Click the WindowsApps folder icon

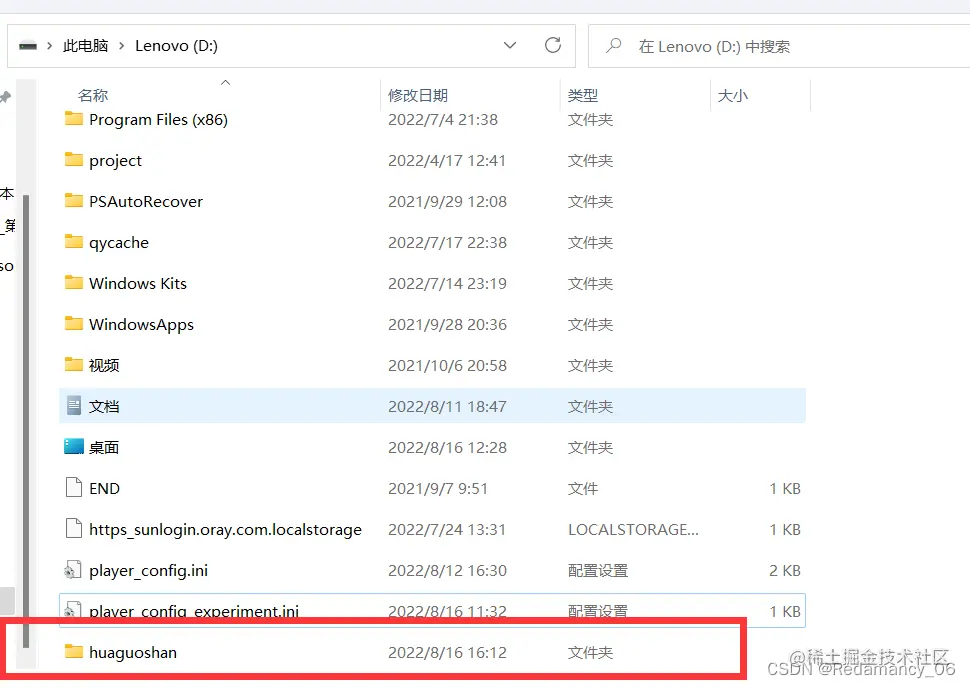click(x=74, y=324)
